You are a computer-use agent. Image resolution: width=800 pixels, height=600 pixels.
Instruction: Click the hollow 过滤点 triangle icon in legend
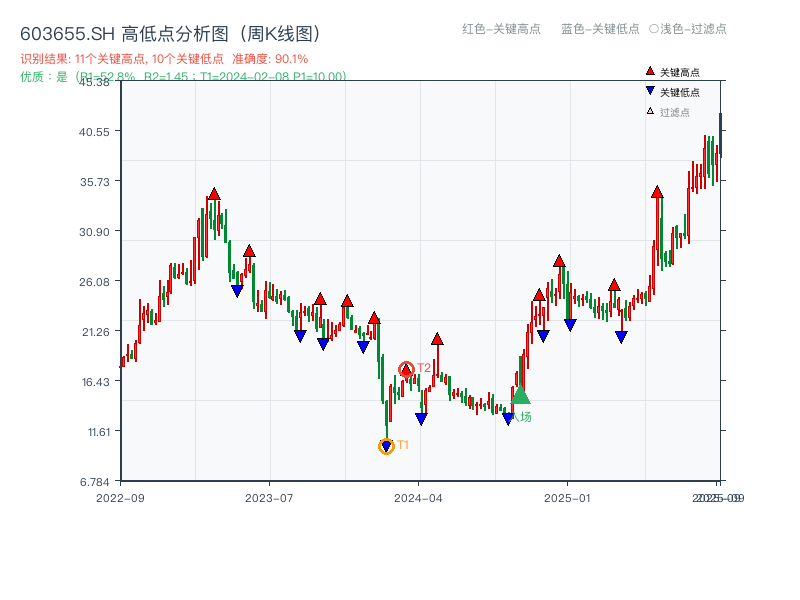point(649,110)
